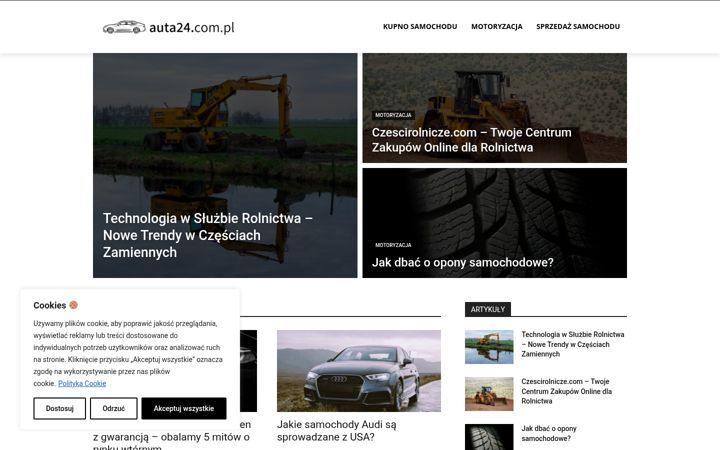This screenshot has height=450, width=720.
Task: Open the tire thumbnail in the Artykuły sidebar
Action: (x=489, y=437)
